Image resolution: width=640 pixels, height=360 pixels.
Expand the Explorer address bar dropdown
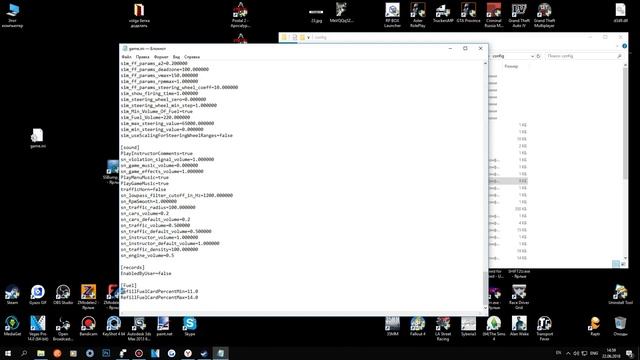click(x=532, y=56)
